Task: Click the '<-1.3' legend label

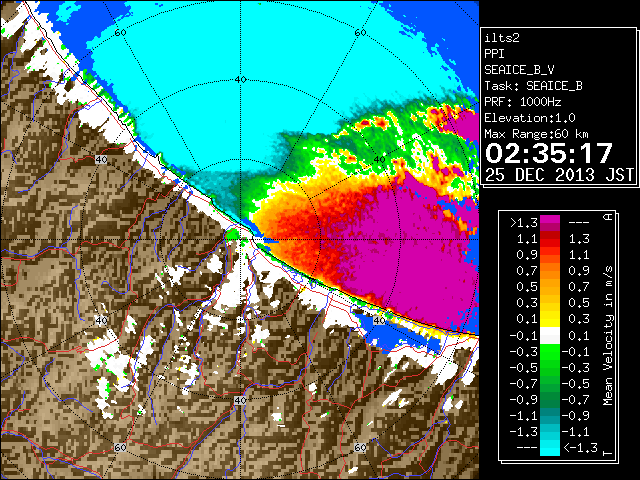Action: tap(580, 448)
